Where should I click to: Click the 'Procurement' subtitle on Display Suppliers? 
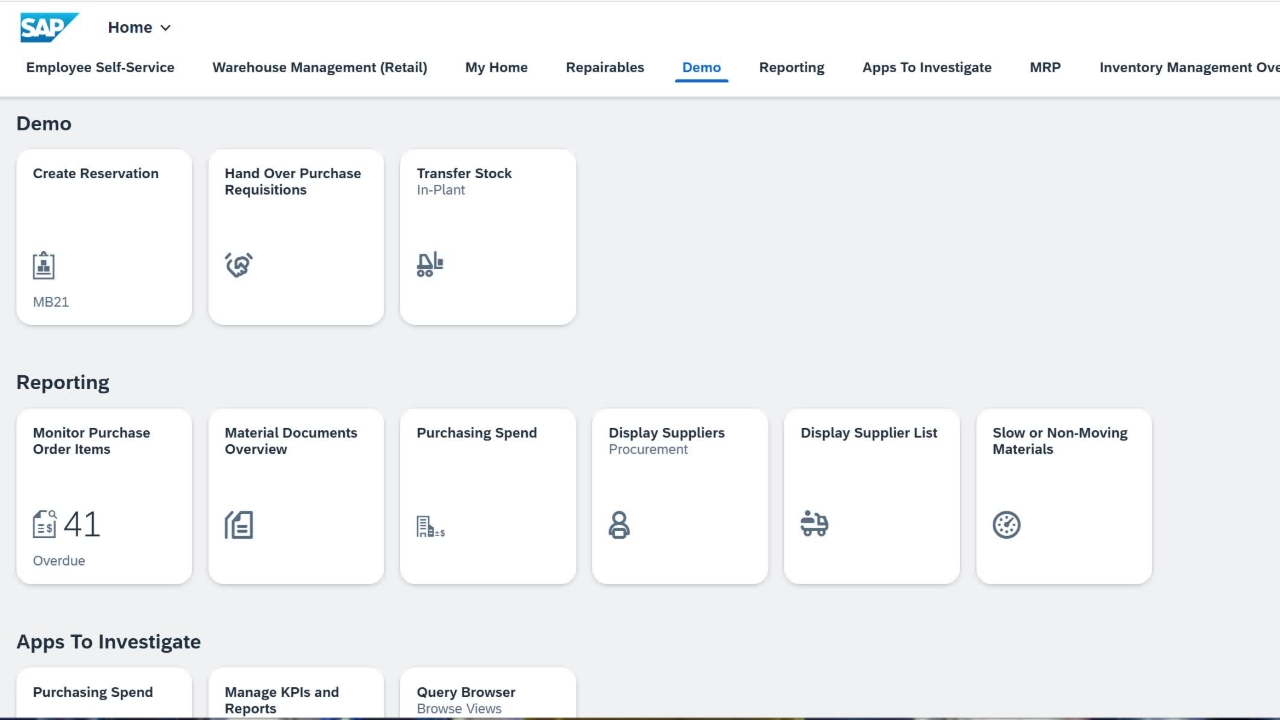648,450
